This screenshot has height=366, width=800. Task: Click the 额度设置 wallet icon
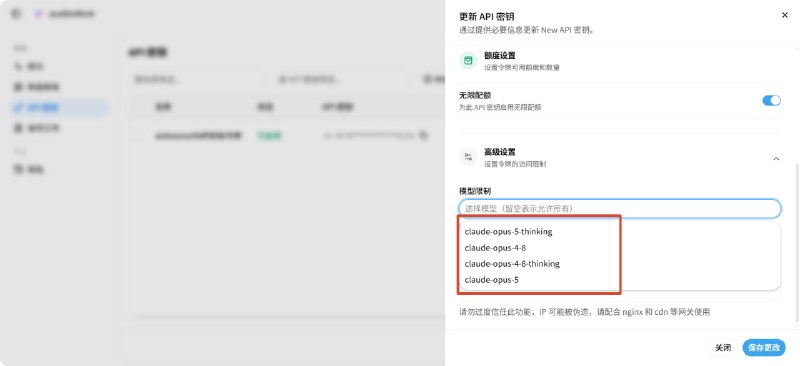coord(468,61)
